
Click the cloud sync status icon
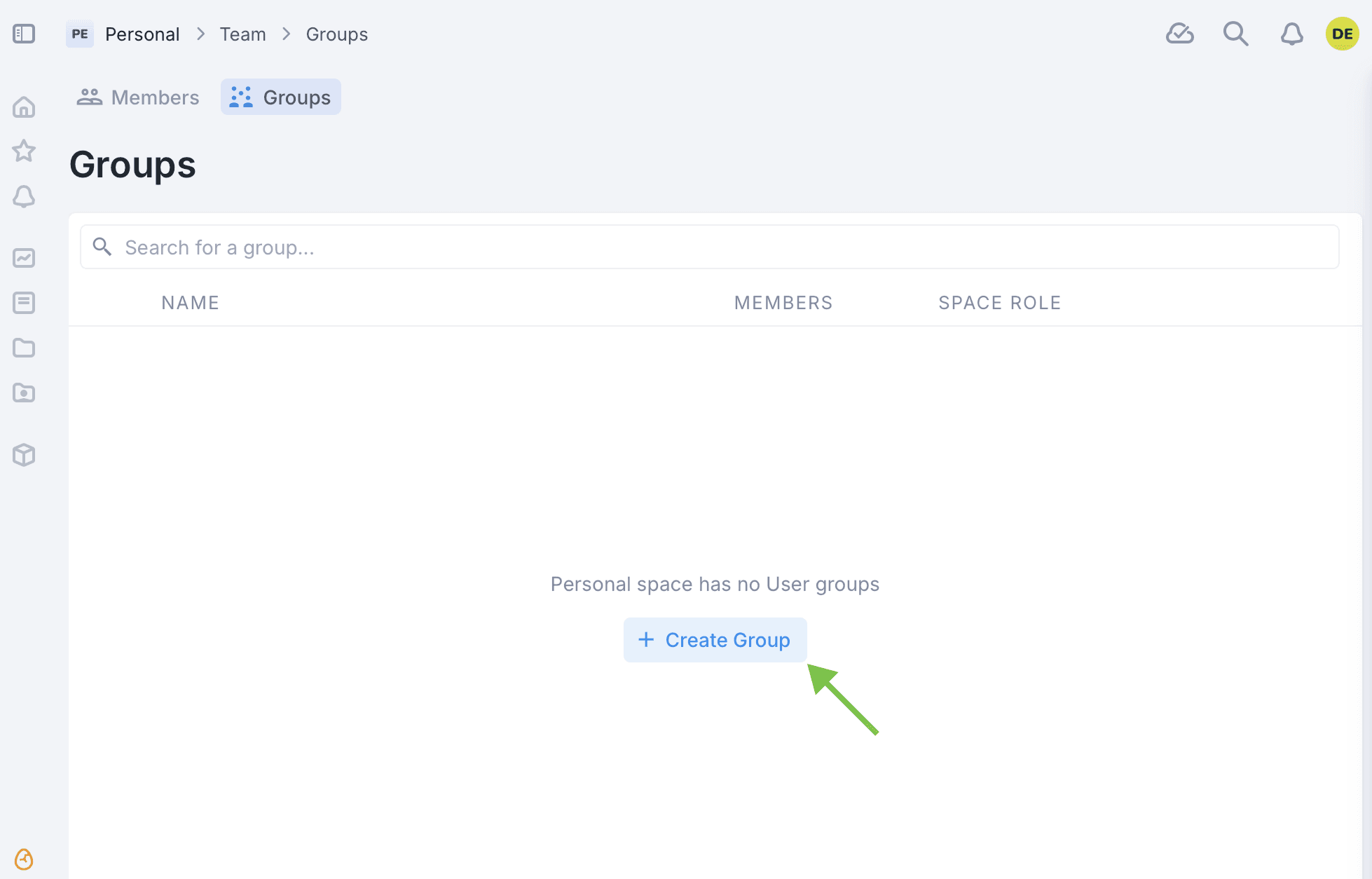click(1179, 34)
